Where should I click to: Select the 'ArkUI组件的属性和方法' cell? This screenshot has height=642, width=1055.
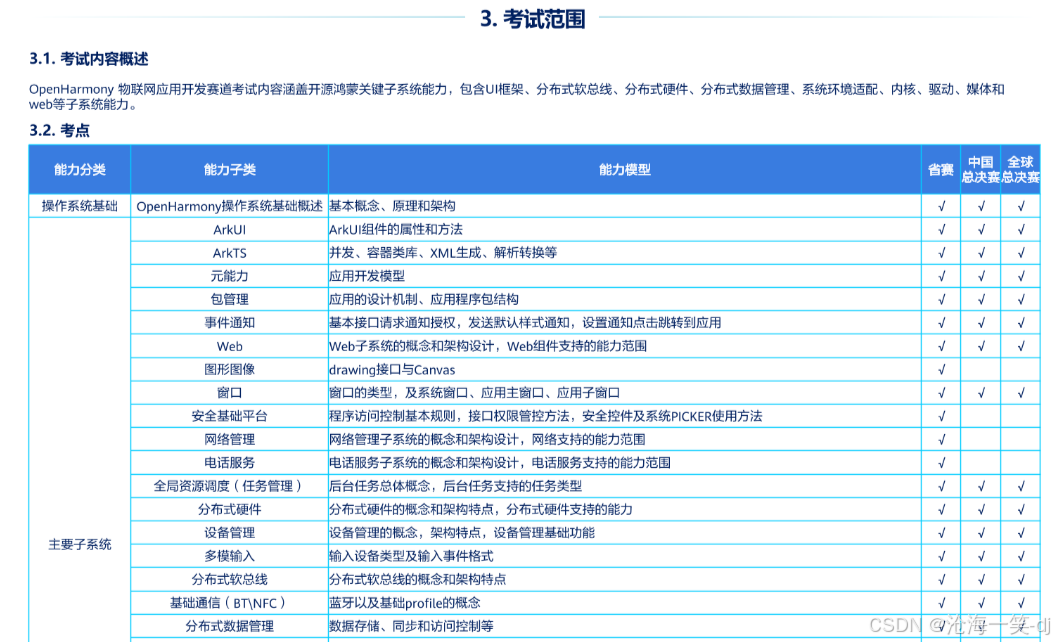pos(624,229)
